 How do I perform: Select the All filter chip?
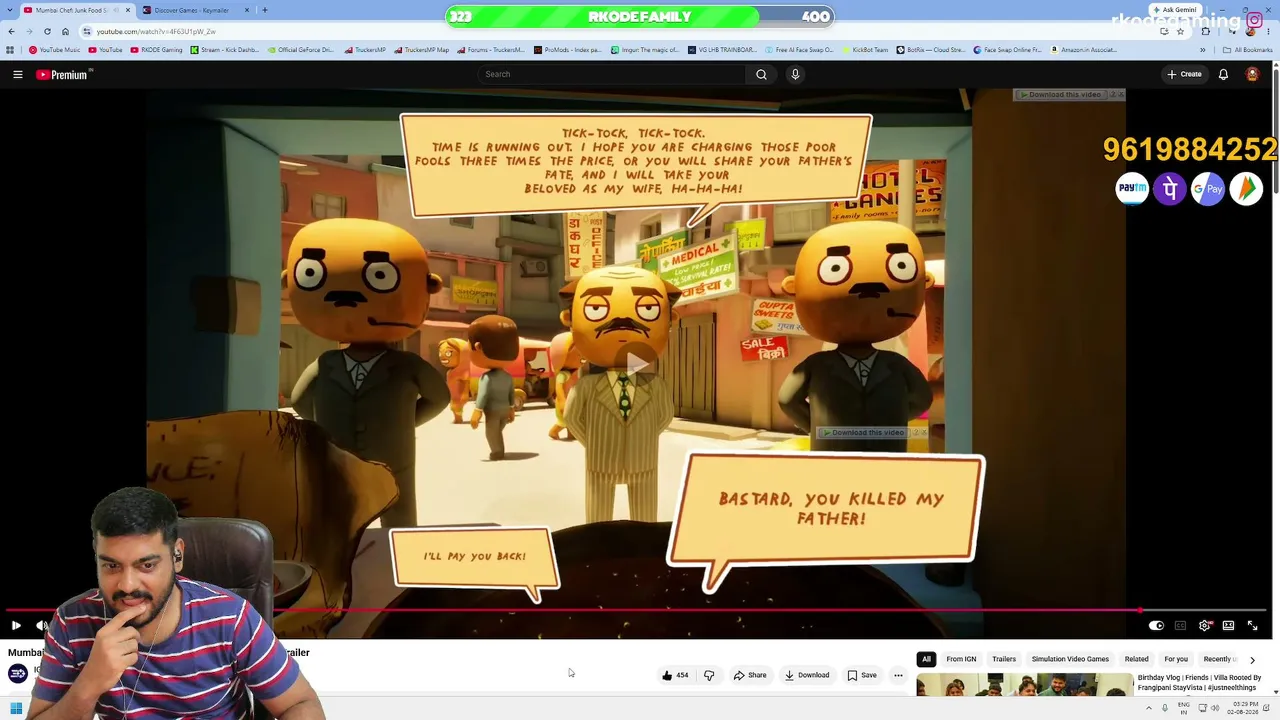(x=926, y=659)
